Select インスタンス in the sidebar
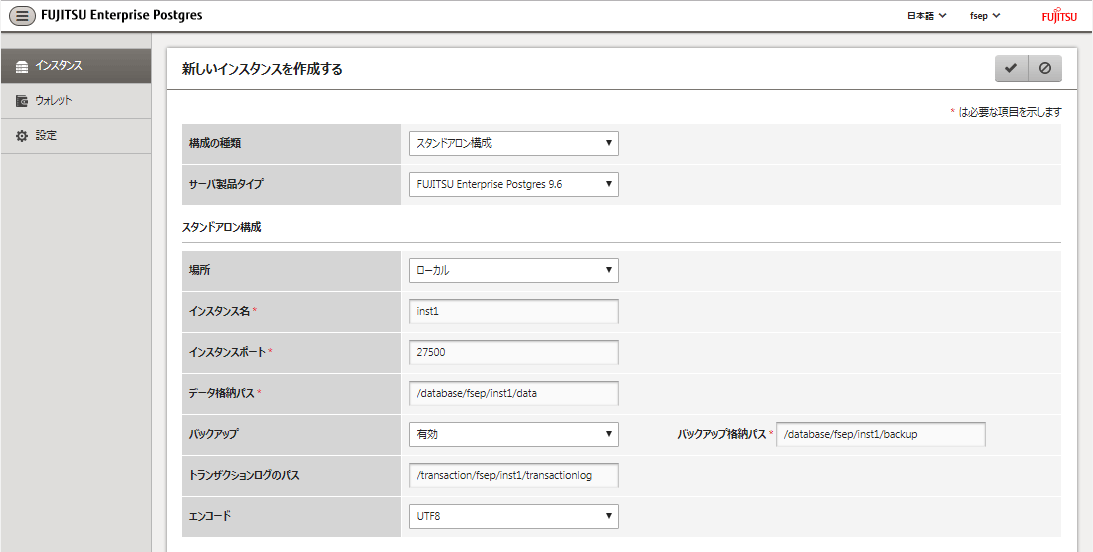This screenshot has width=1093, height=552. [x=76, y=66]
